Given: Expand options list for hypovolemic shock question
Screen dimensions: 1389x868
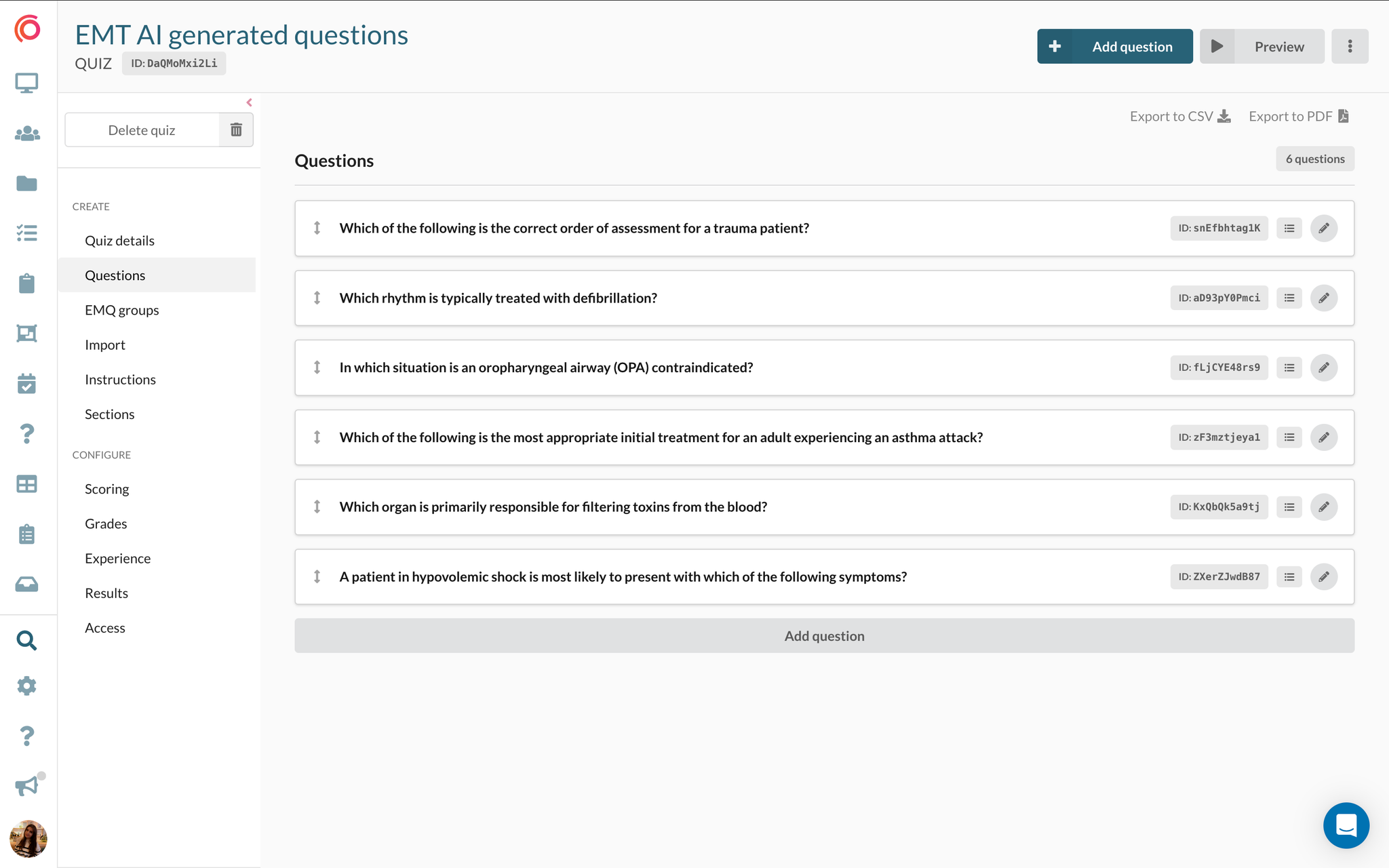Looking at the screenshot, I should (x=1289, y=576).
